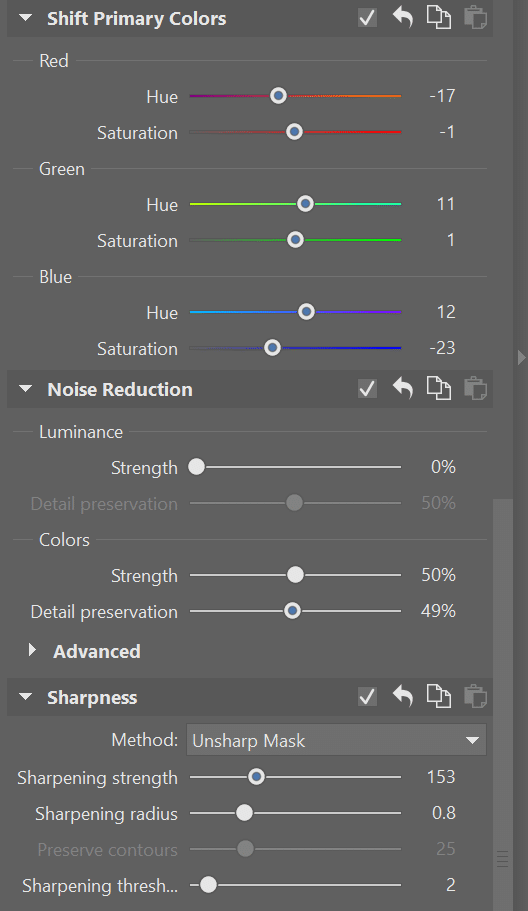Viewport: 528px width, 911px height.
Task: Uncheck the Sharpness enable checkbox
Action: coord(367,696)
